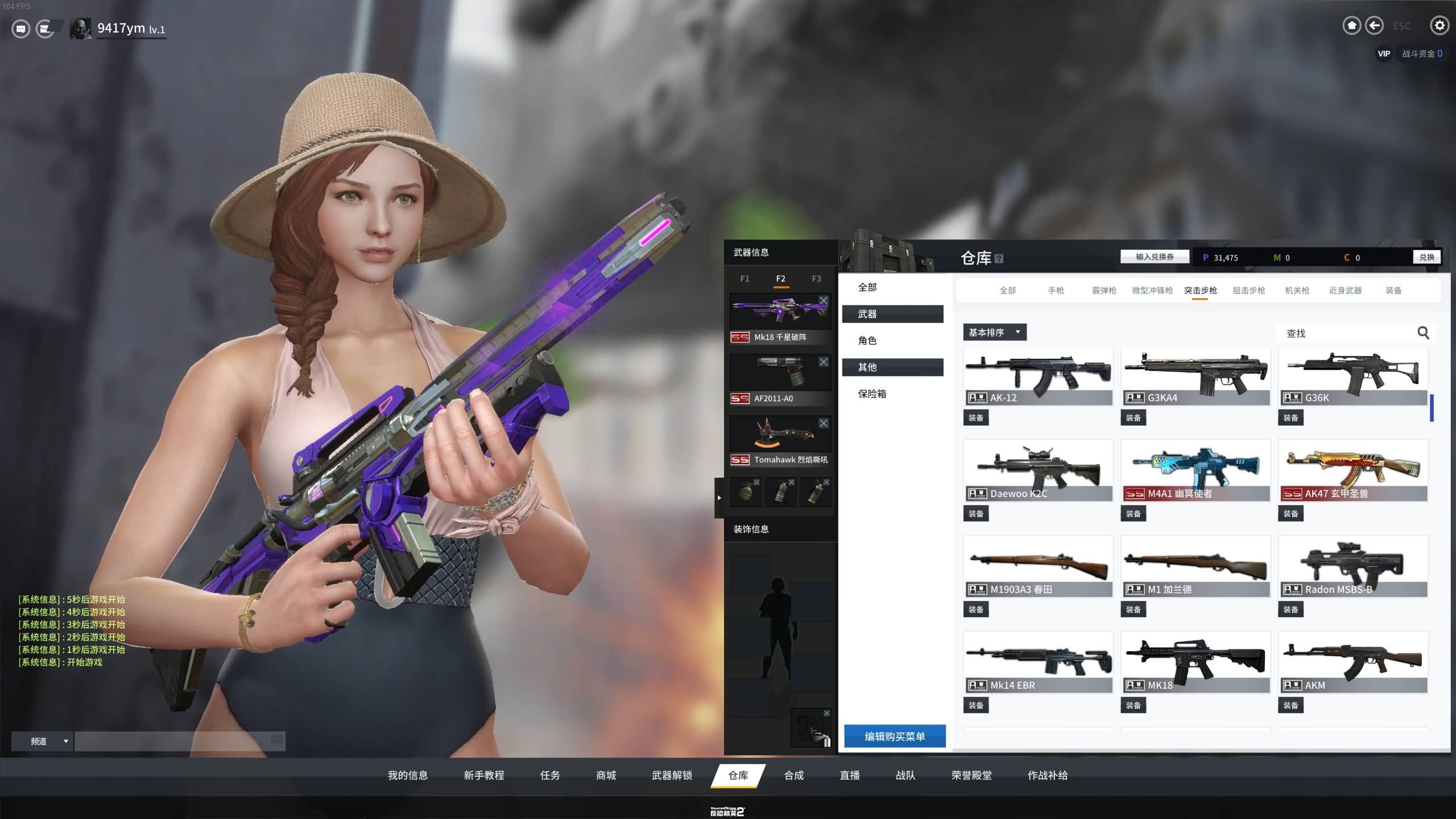Click the decoration item slot thumbnail
This screenshot has height=819, width=1456.
812,728
